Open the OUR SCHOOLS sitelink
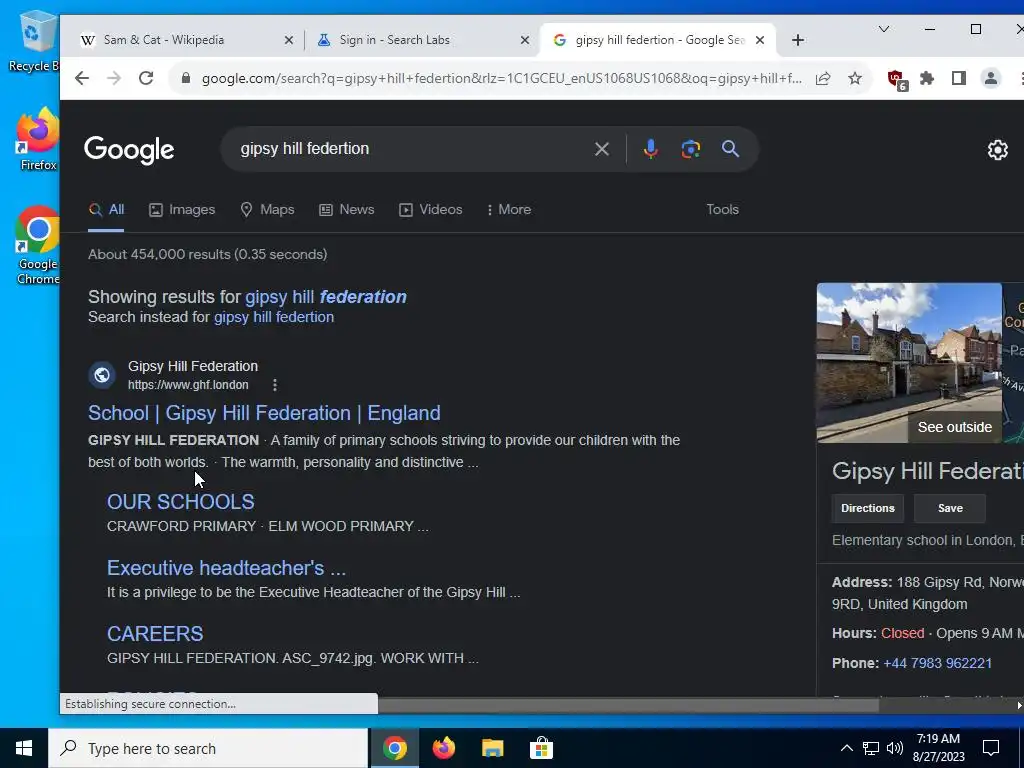Image resolution: width=1024 pixels, height=768 pixels. coord(180,502)
